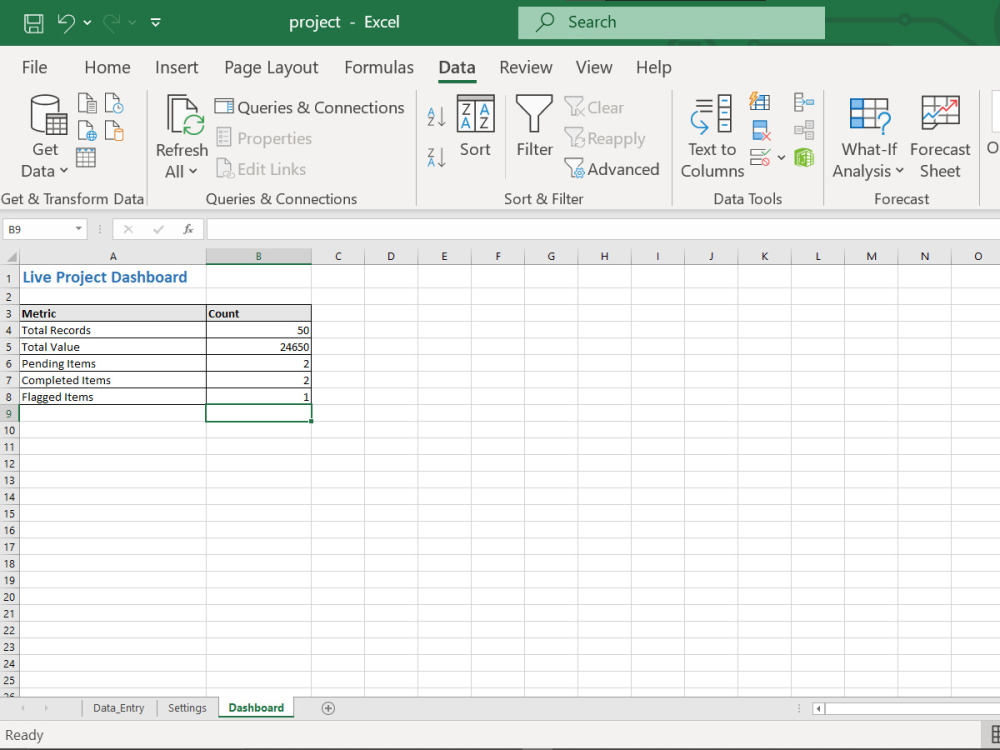This screenshot has height=750, width=1000.
Task: Click the Save icon in the title bar
Action: (33, 23)
